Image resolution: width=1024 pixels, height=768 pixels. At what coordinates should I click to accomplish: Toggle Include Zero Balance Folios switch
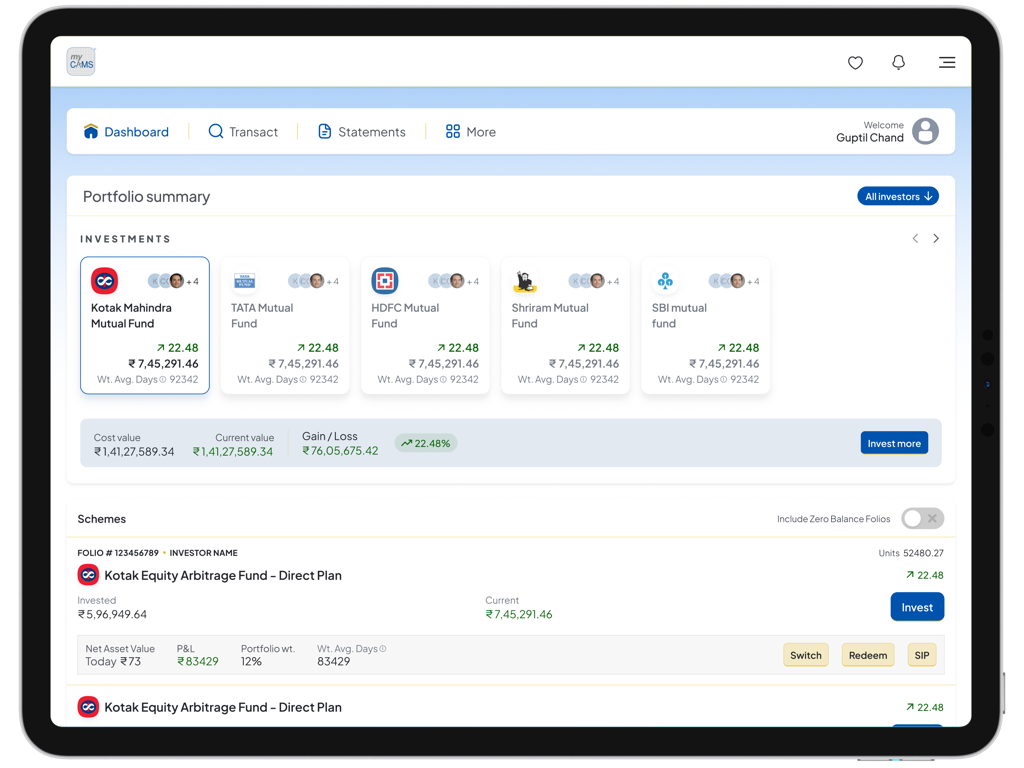pos(921,519)
